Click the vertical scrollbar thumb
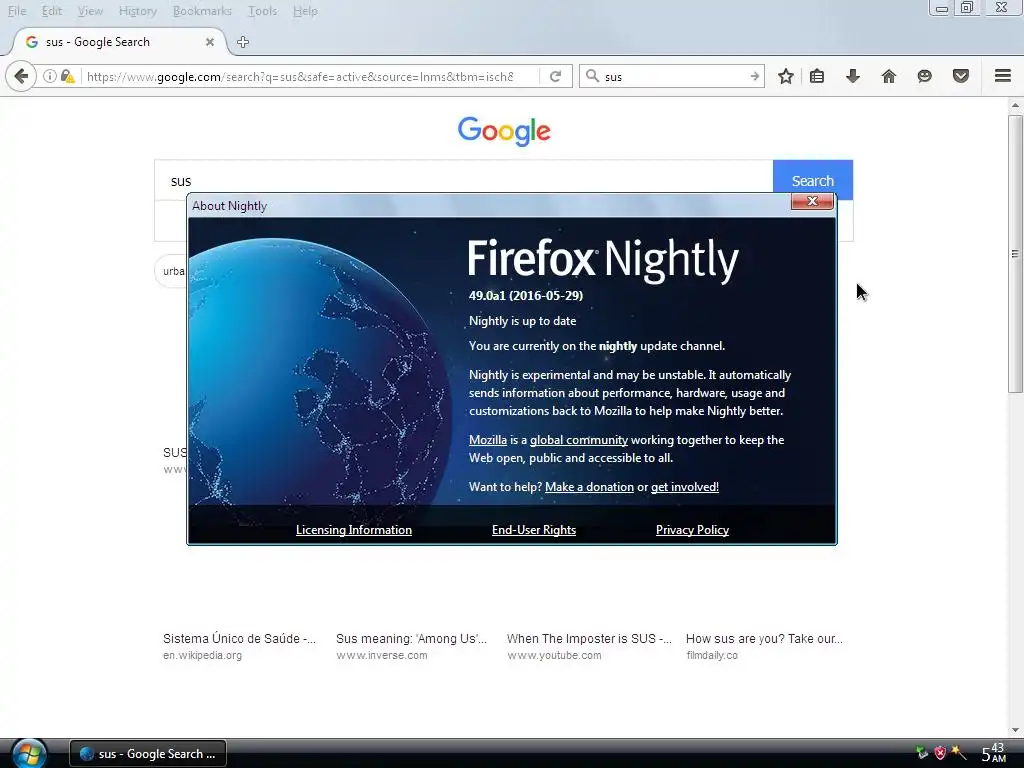The height and width of the screenshot is (768, 1024). 1015,253
